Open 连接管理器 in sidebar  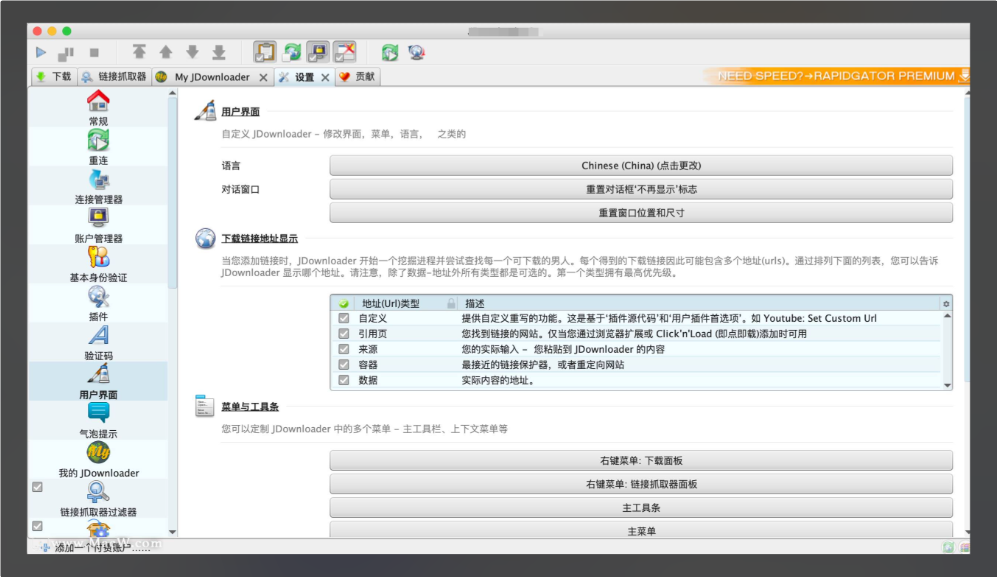tap(98, 186)
